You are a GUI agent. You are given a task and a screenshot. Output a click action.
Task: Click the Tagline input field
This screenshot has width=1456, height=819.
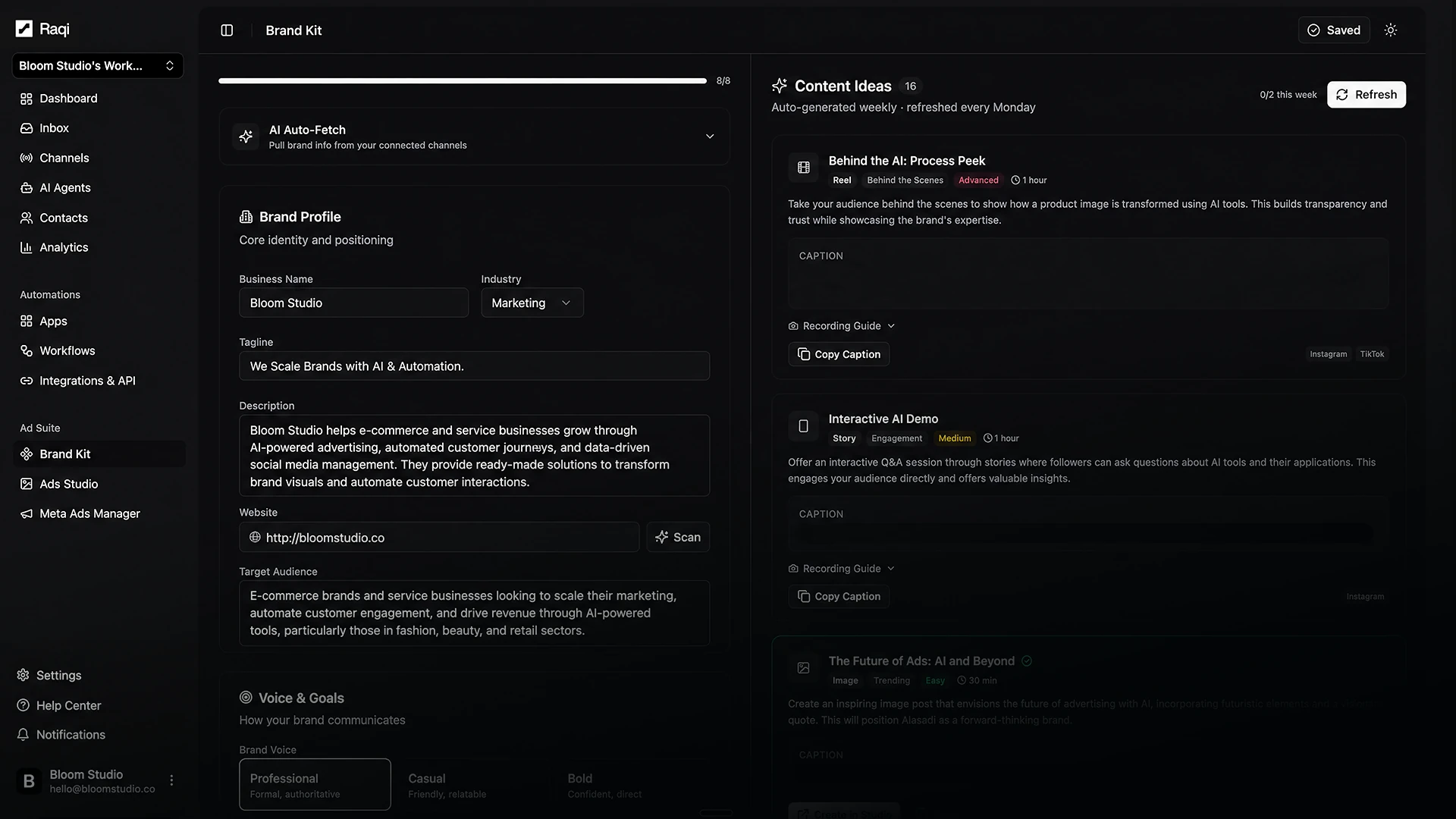click(x=475, y=366)
